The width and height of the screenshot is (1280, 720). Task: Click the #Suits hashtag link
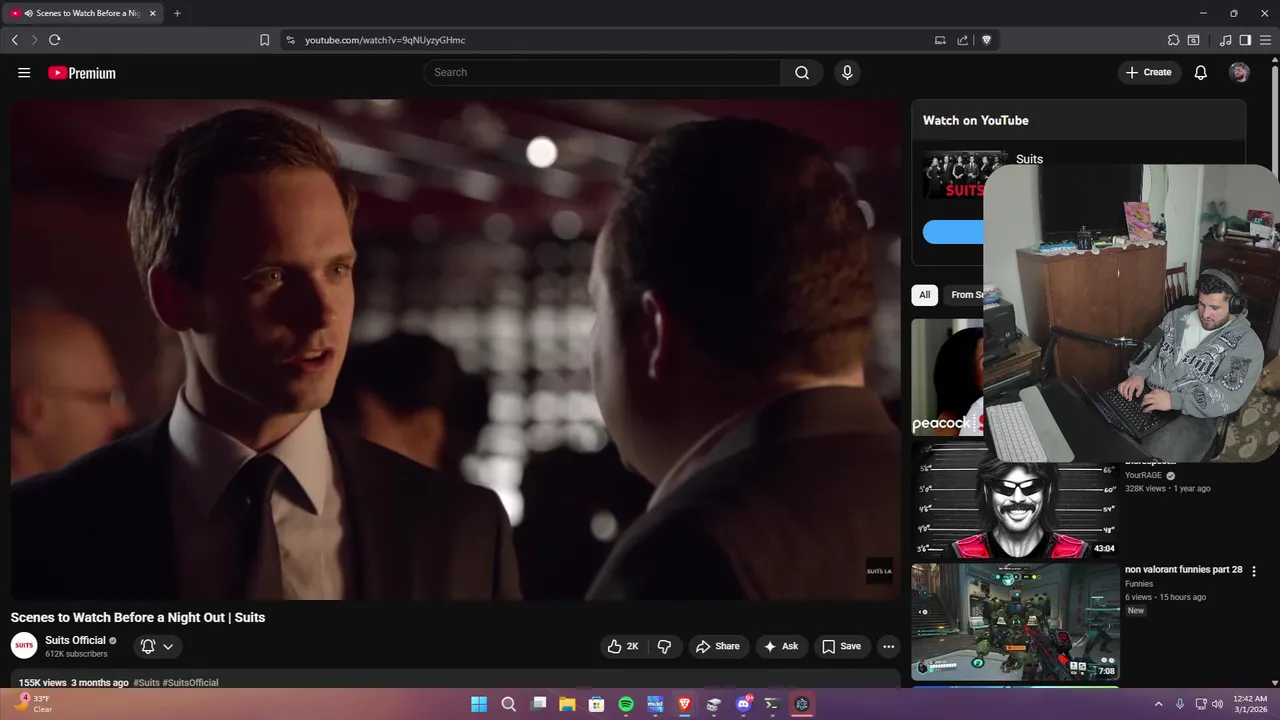146,682
